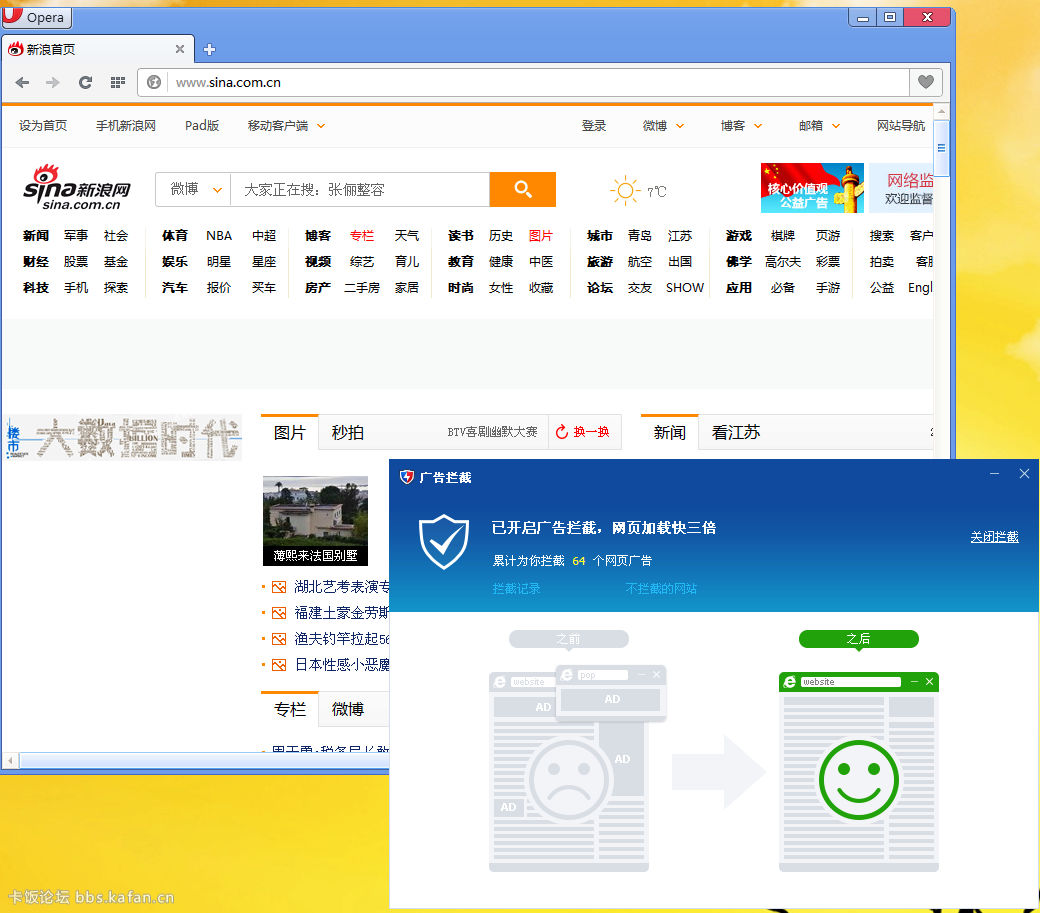Click image icon beside 湖北艺考表演 headline
Screen dimensions: 1040x913
tap(279, 587)
